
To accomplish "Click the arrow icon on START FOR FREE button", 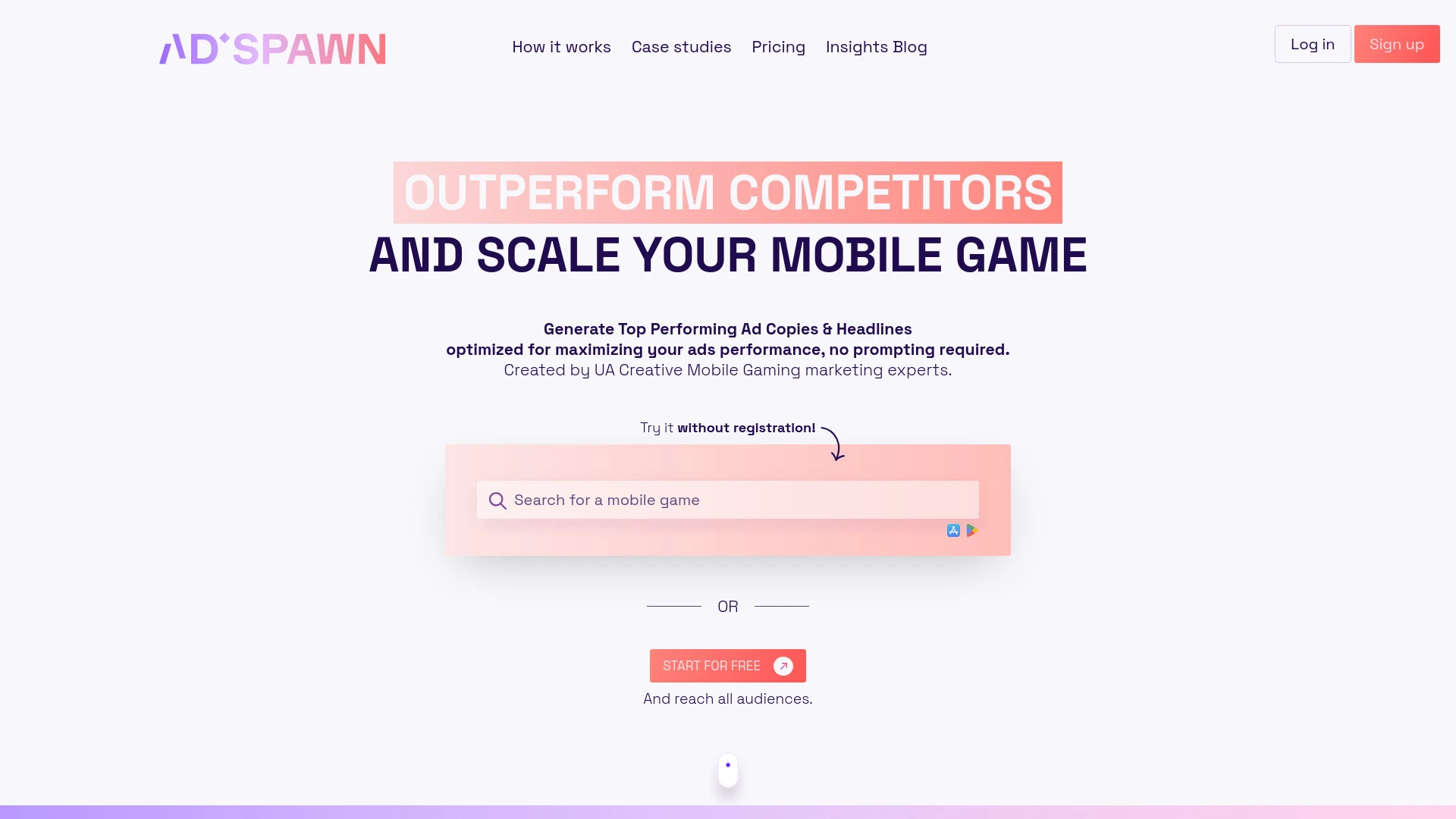I will [783, 665].
